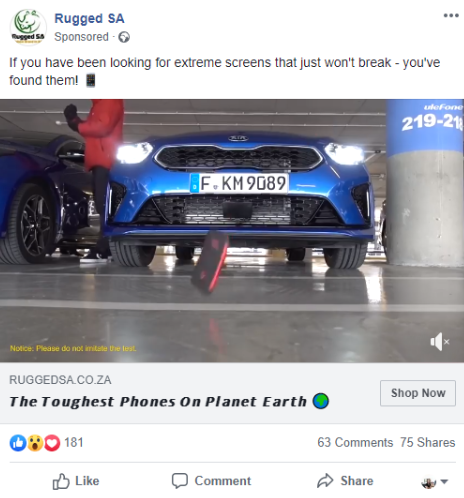This screenshot has height=498, width=464.
Task: View the 63 Comments link
Action: 355,443
